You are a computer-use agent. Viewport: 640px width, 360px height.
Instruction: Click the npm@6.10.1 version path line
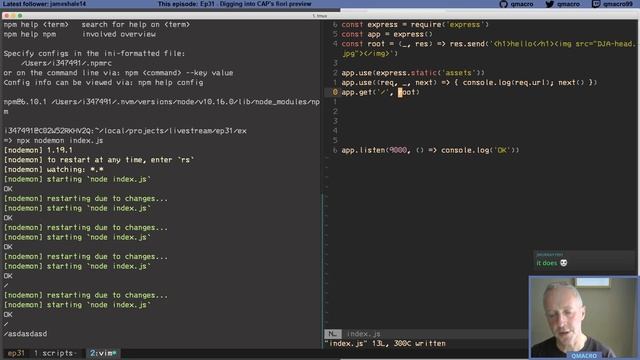(x=162, y=106)
